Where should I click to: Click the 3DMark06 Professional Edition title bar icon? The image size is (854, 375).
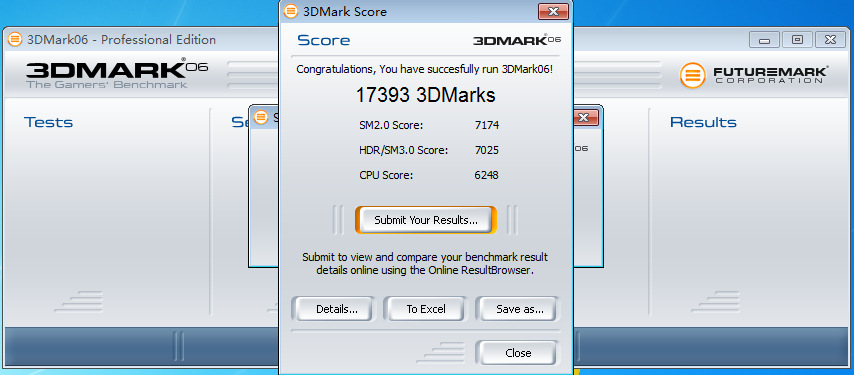(15, 39)
